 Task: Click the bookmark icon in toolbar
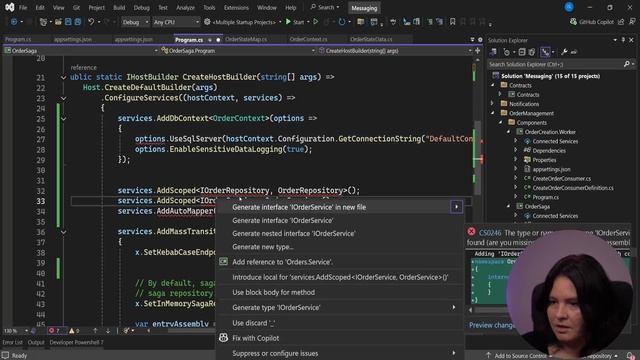click(x=452, y=22)
